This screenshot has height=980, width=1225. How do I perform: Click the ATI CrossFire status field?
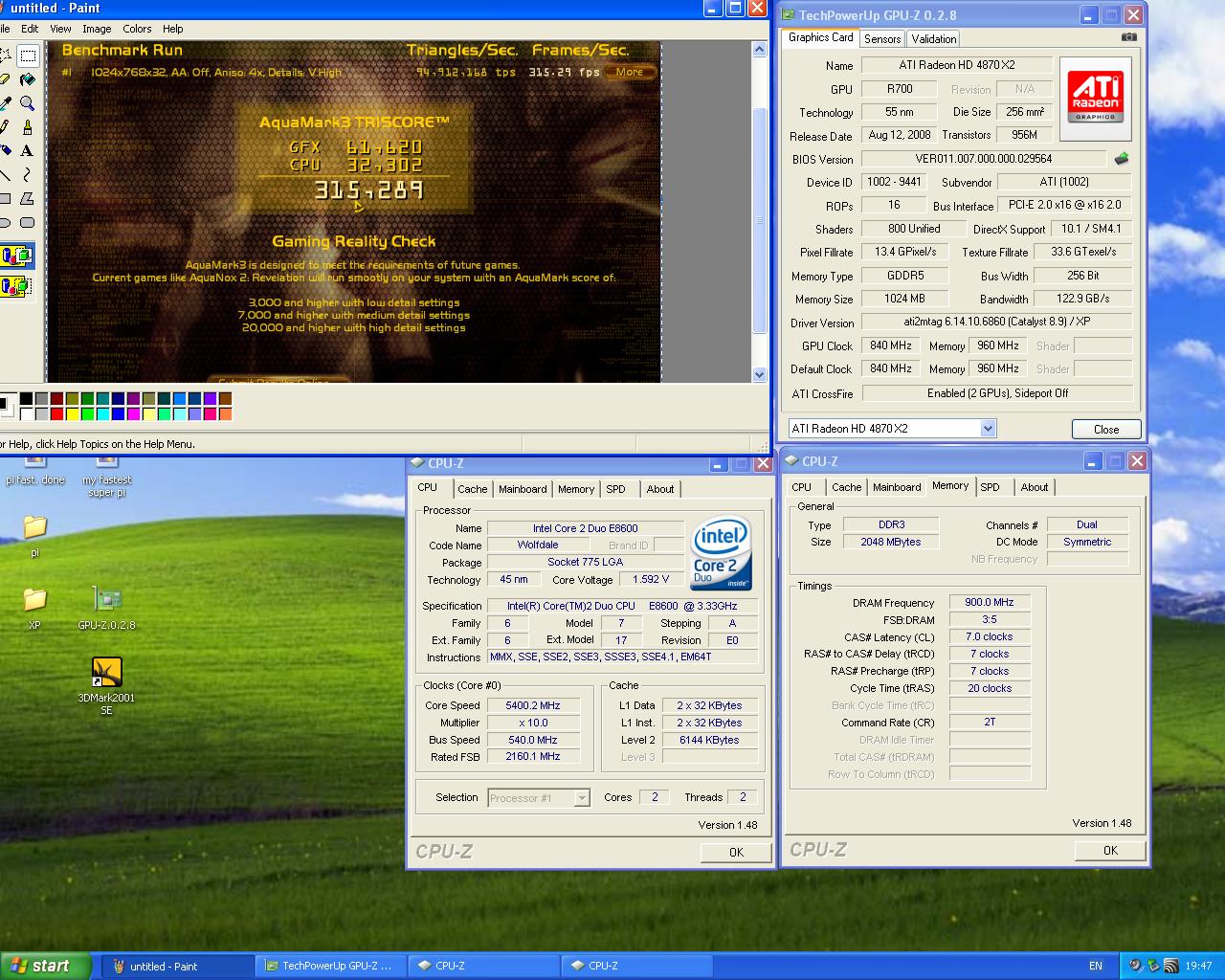tap(997, 393)
